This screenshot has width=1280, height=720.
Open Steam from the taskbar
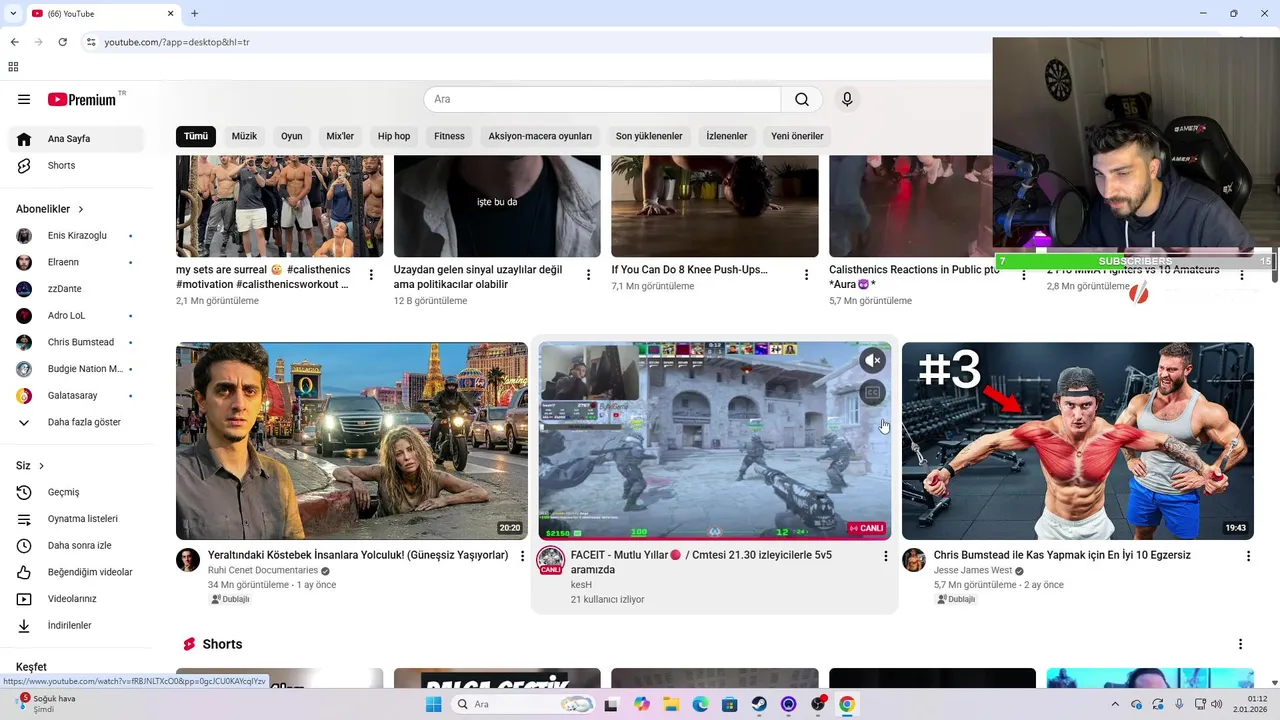pos(759,704)
